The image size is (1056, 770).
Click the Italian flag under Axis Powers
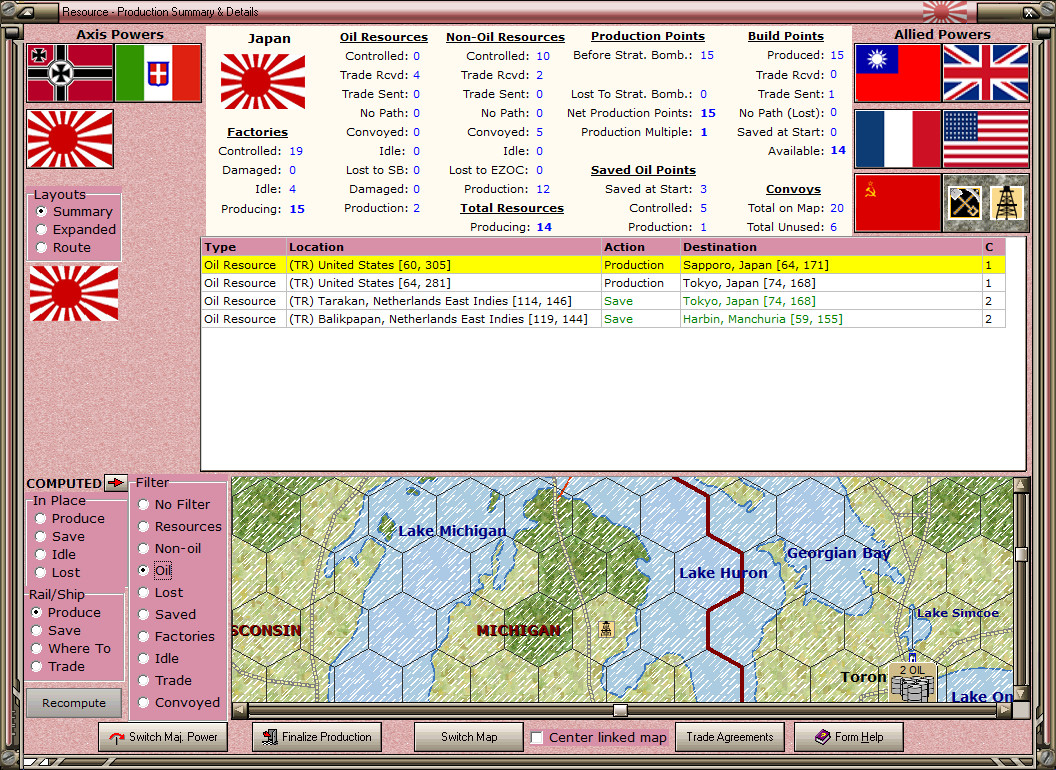[158, 74]
